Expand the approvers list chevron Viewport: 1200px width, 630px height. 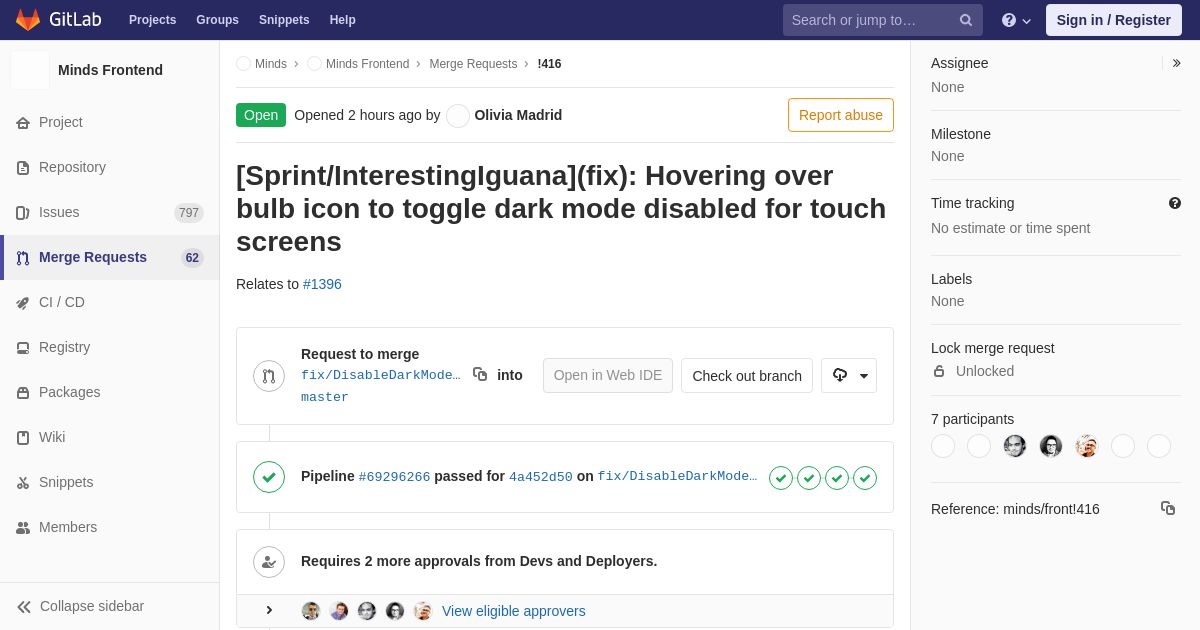[269, 611]
